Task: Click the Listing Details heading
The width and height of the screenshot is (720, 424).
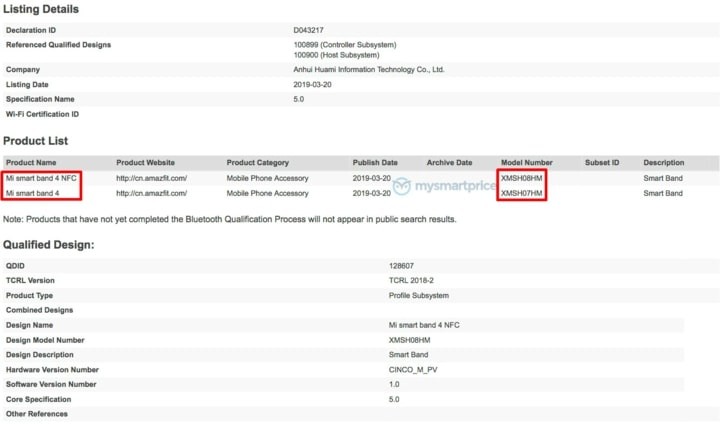Action: 41,9
